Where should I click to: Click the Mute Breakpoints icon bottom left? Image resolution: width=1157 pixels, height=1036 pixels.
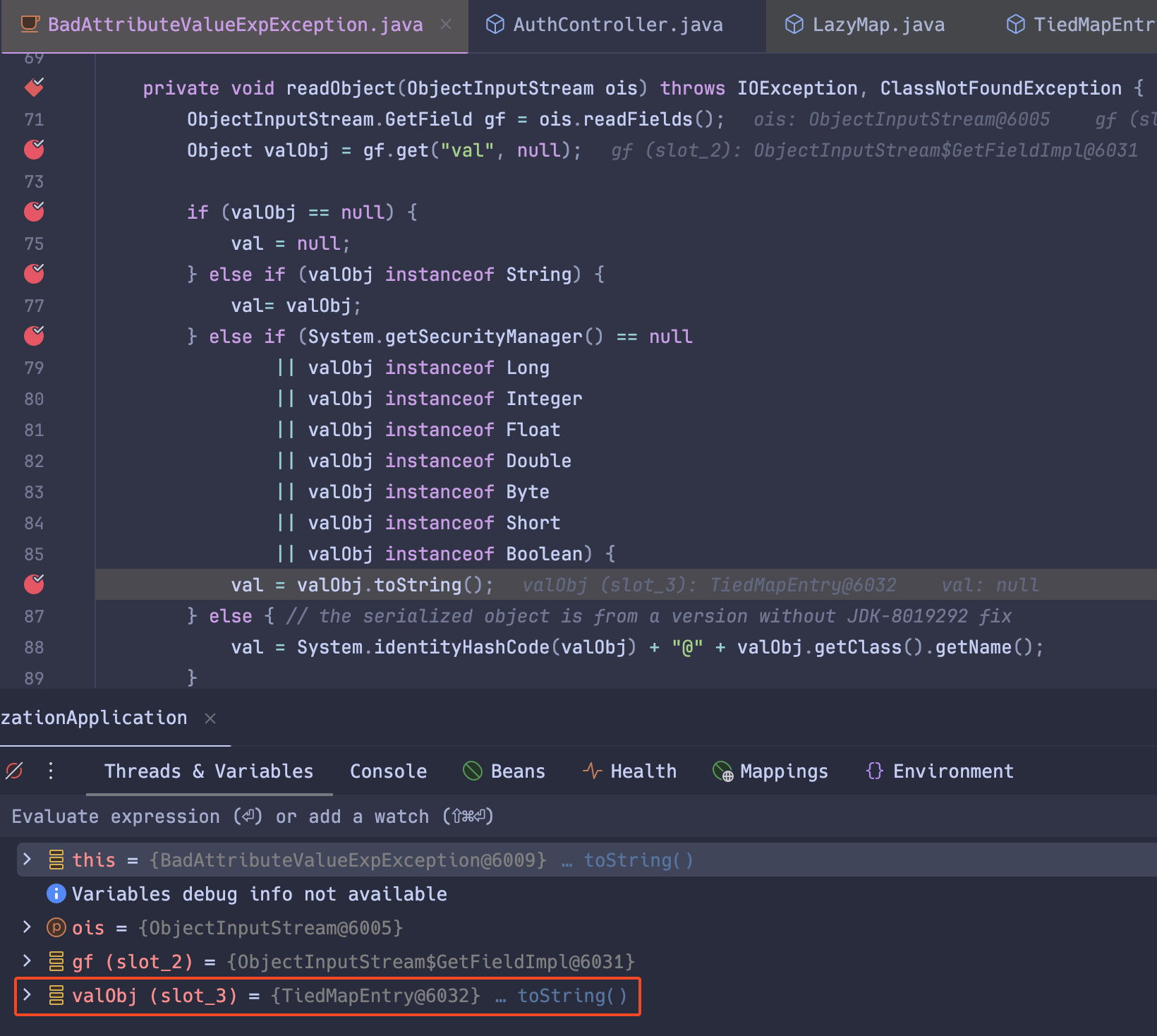(13, 771)
